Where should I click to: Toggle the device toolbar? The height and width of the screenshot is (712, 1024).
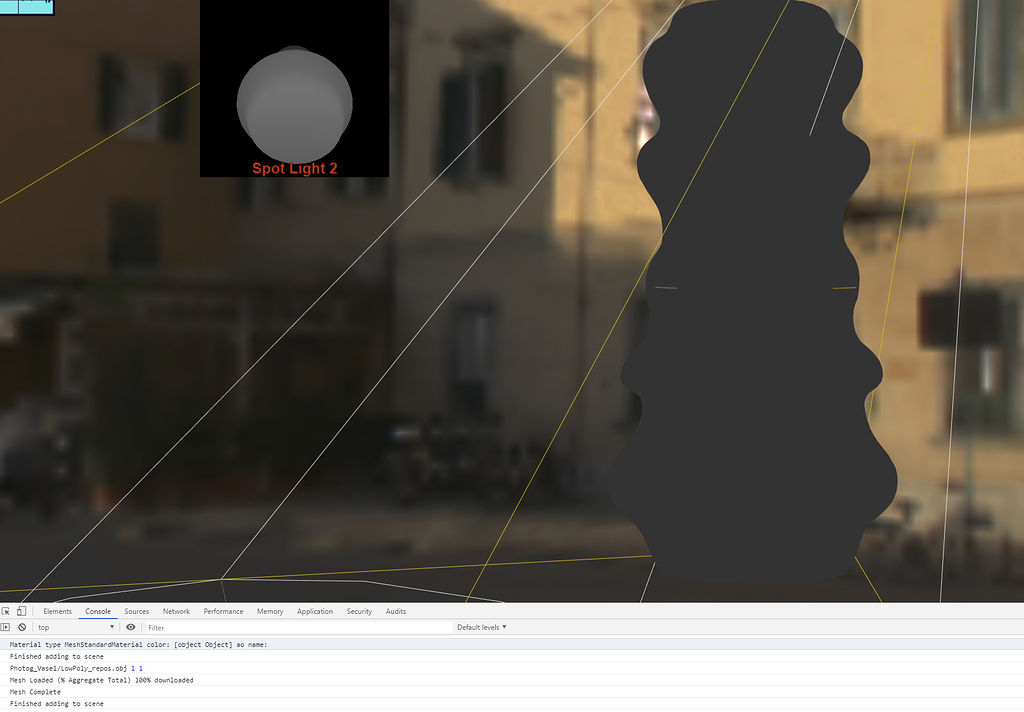coord(22,610)
